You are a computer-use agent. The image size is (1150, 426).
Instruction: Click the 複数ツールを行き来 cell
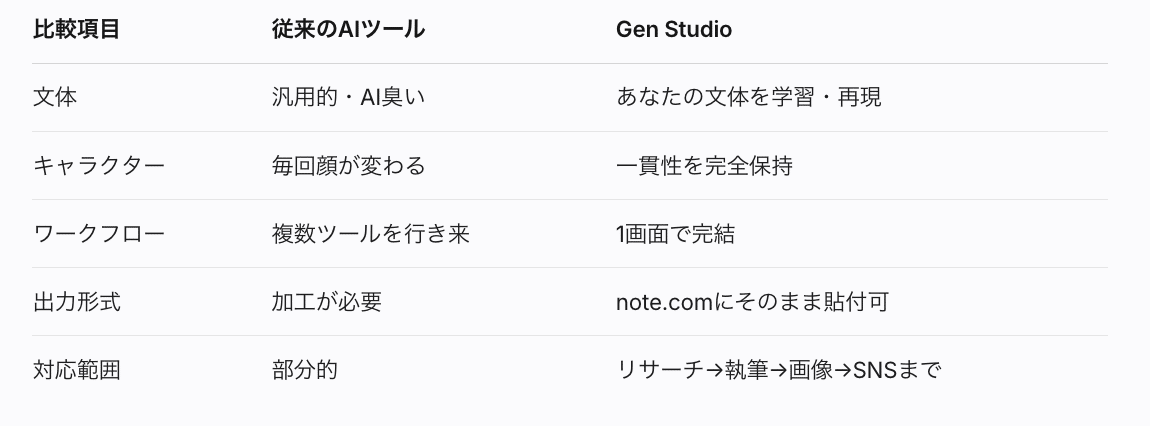click(371, 234)
